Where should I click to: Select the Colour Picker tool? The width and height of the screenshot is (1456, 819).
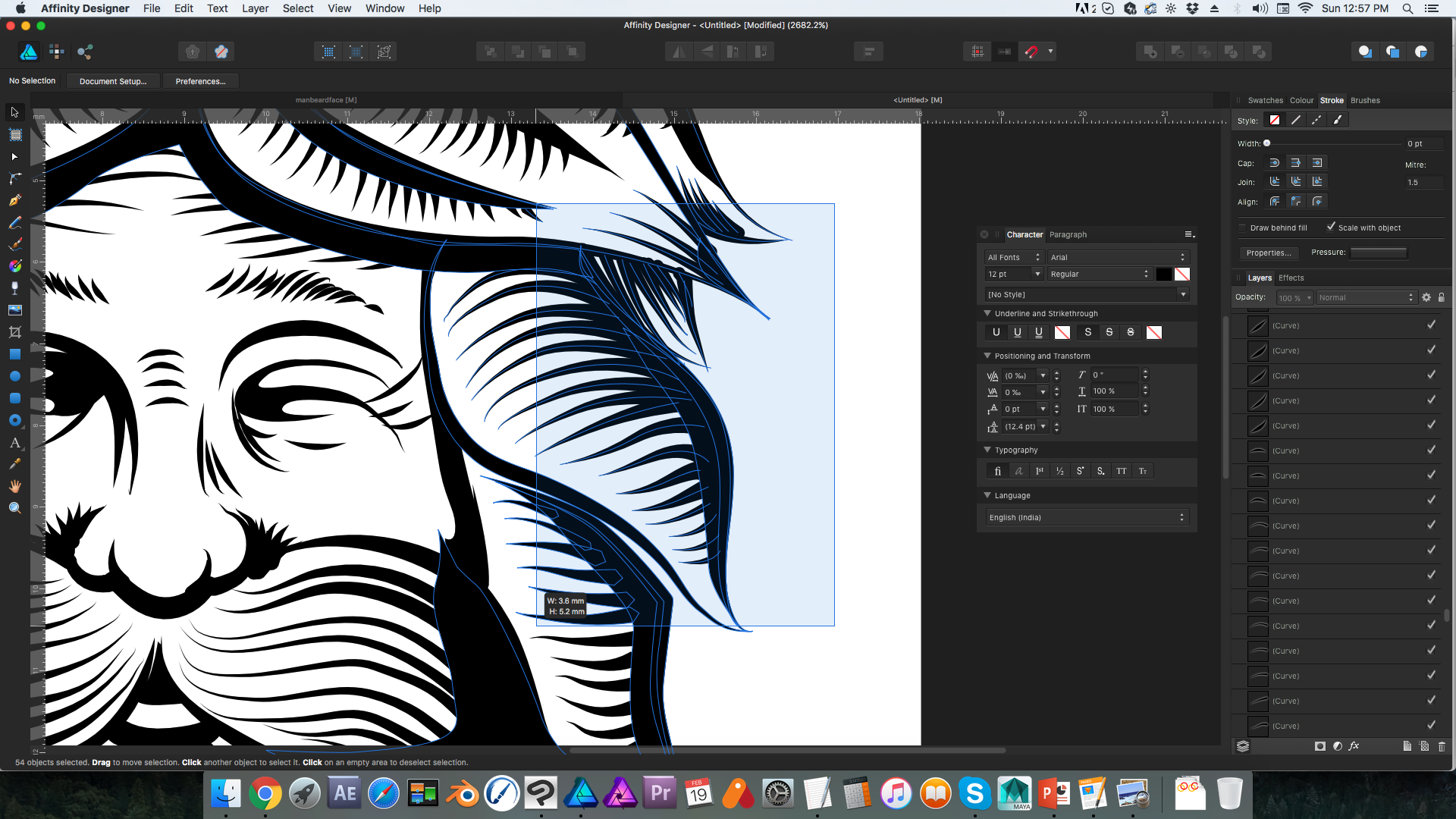click(x=14, y=463)
